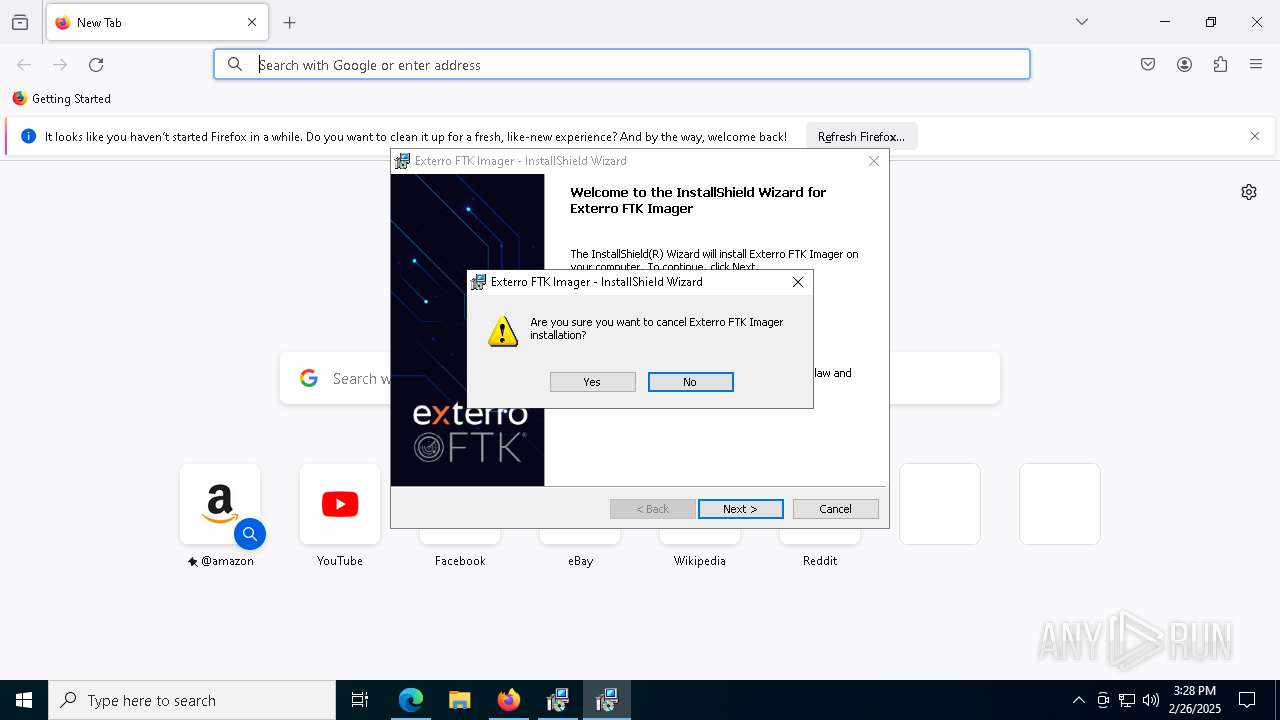Screen dimensions: 1280x720
Task: Click the Firefox address bar
Action: 621,65
